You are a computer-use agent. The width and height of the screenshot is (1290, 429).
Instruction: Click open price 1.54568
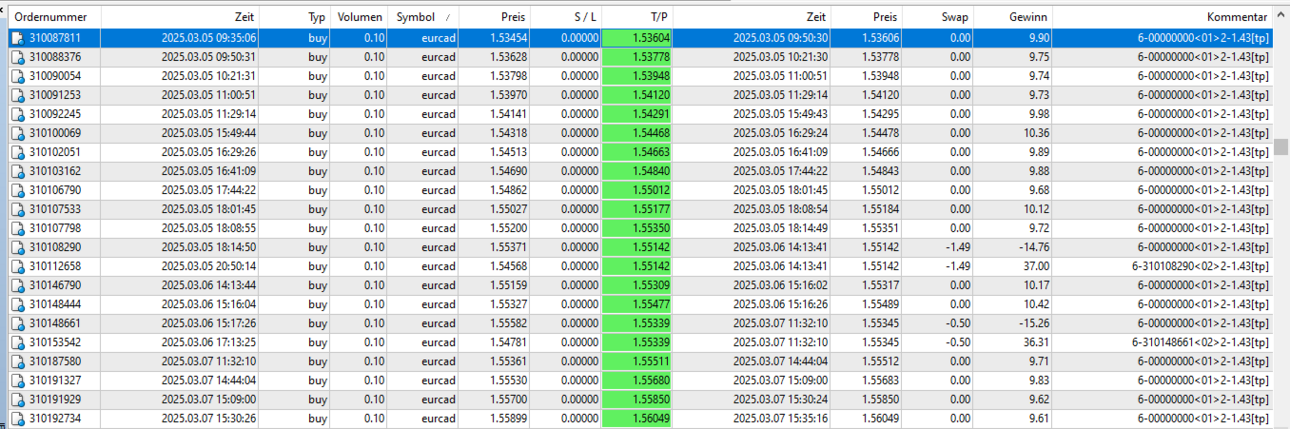coord(509,266)
